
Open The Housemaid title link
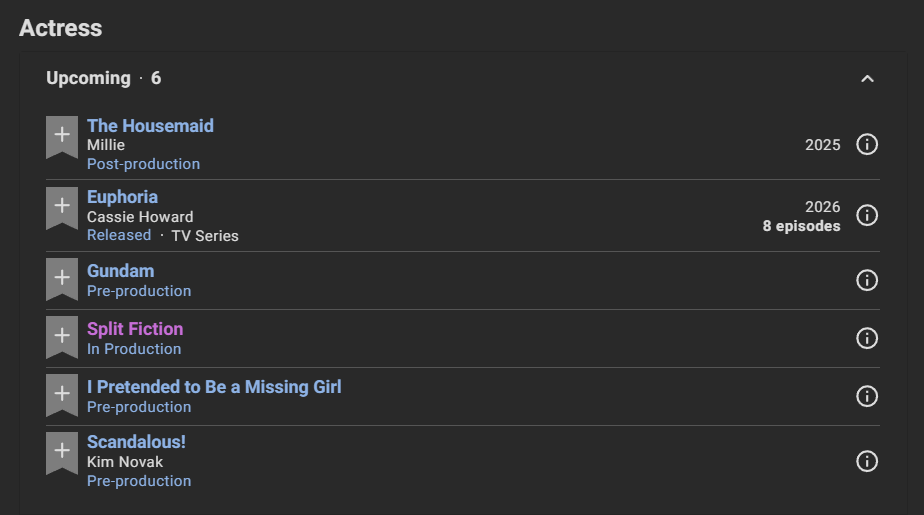150,126
